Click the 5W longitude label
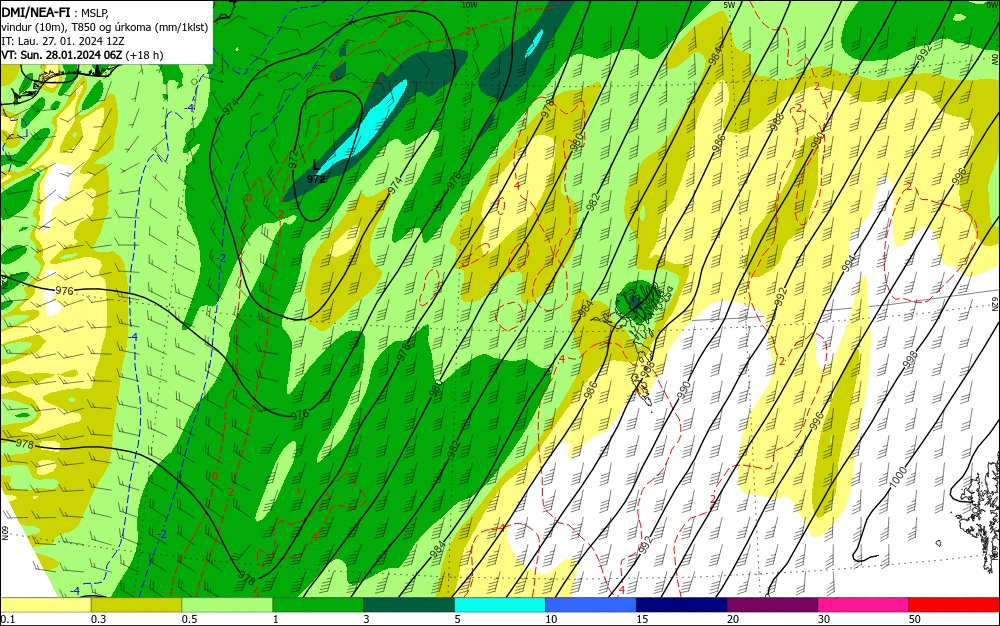Image resolution: width=1000 pixels, height=626 pixels. [730, 4]
